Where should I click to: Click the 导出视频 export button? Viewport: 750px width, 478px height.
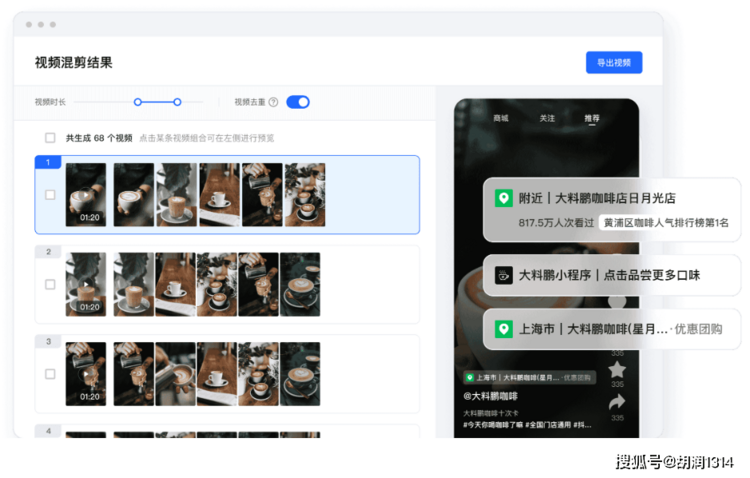pyautogui.click(x=614, y=63)
